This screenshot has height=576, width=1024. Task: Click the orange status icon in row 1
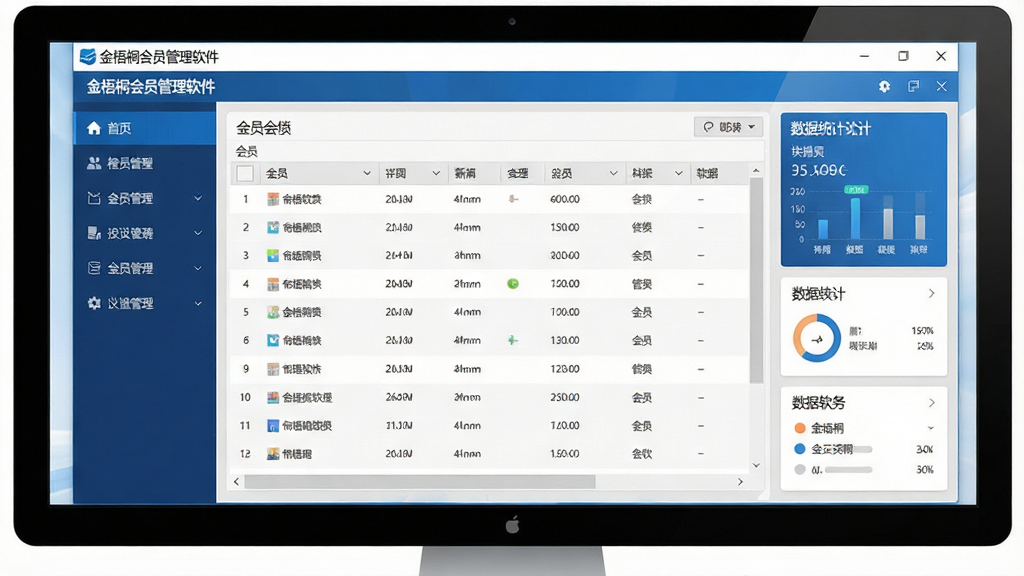pyautogui.click(x=513, y=199)
